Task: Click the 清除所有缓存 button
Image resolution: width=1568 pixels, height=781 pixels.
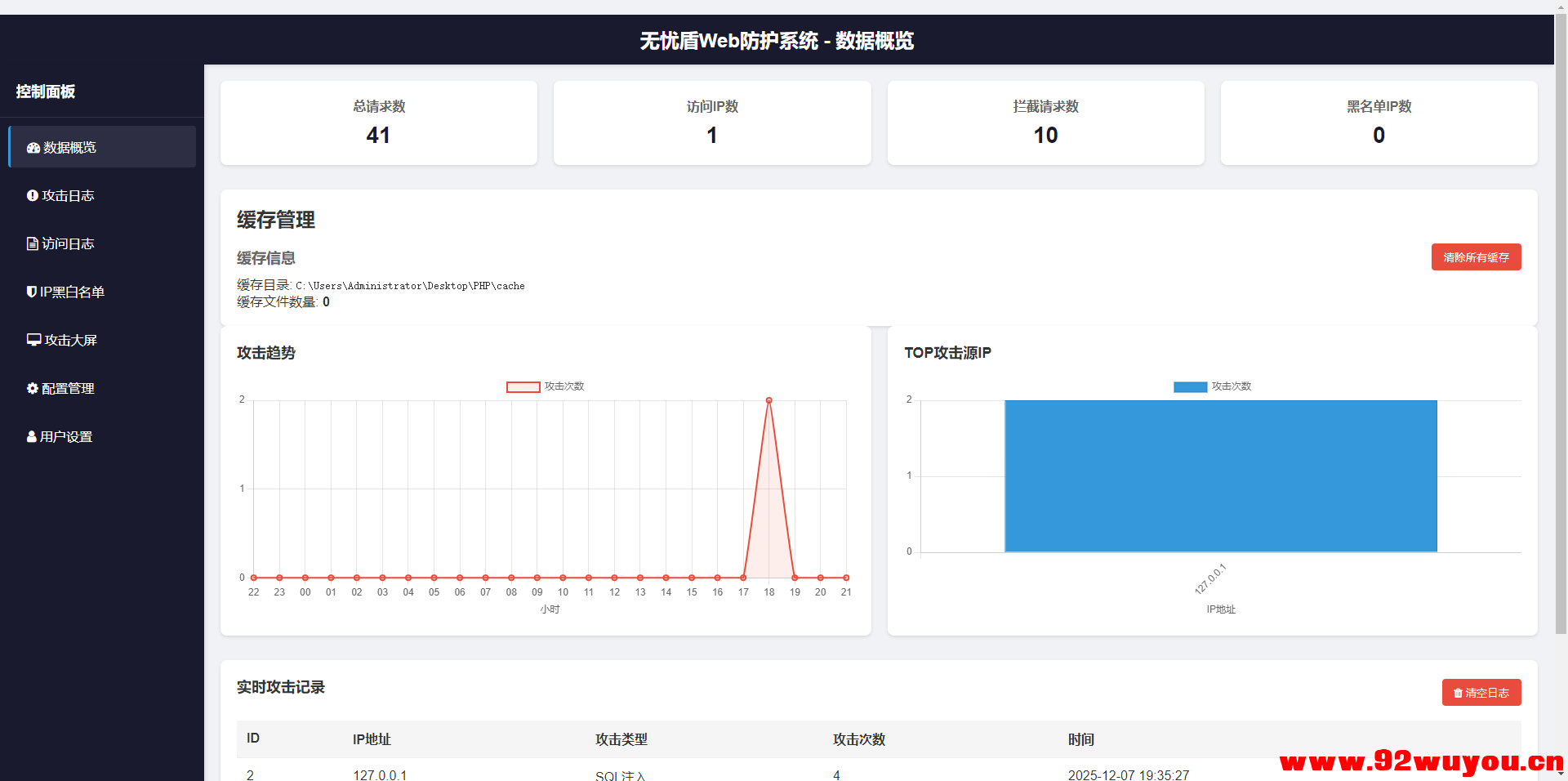Action: (1476, 257)
